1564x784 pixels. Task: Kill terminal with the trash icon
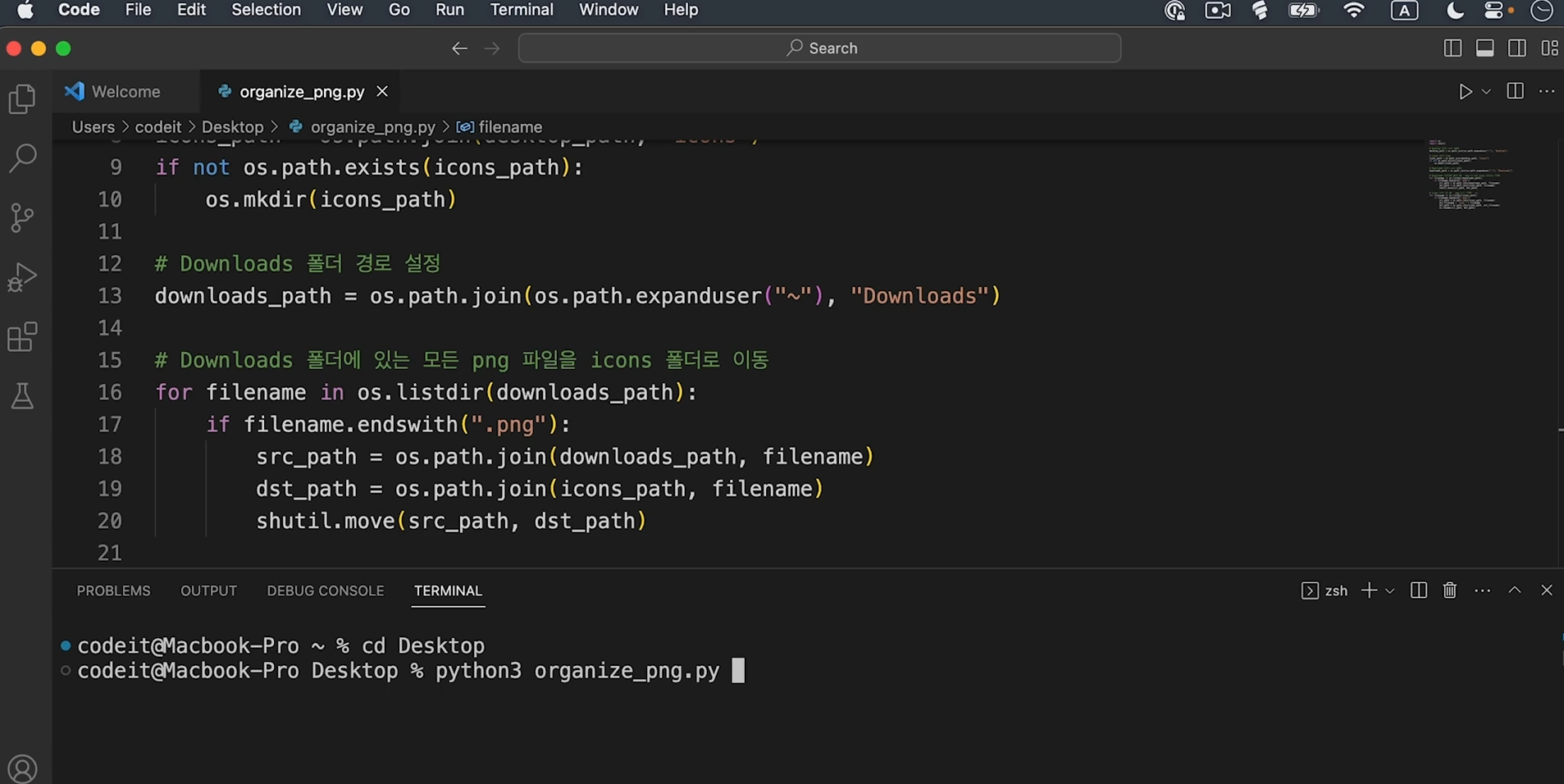pyautogui.click(x=1449, y=590)
